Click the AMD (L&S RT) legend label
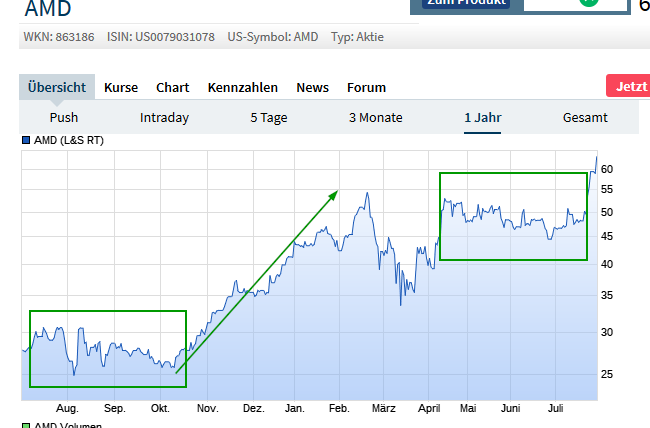650x428 pixels. coord(69,140)
